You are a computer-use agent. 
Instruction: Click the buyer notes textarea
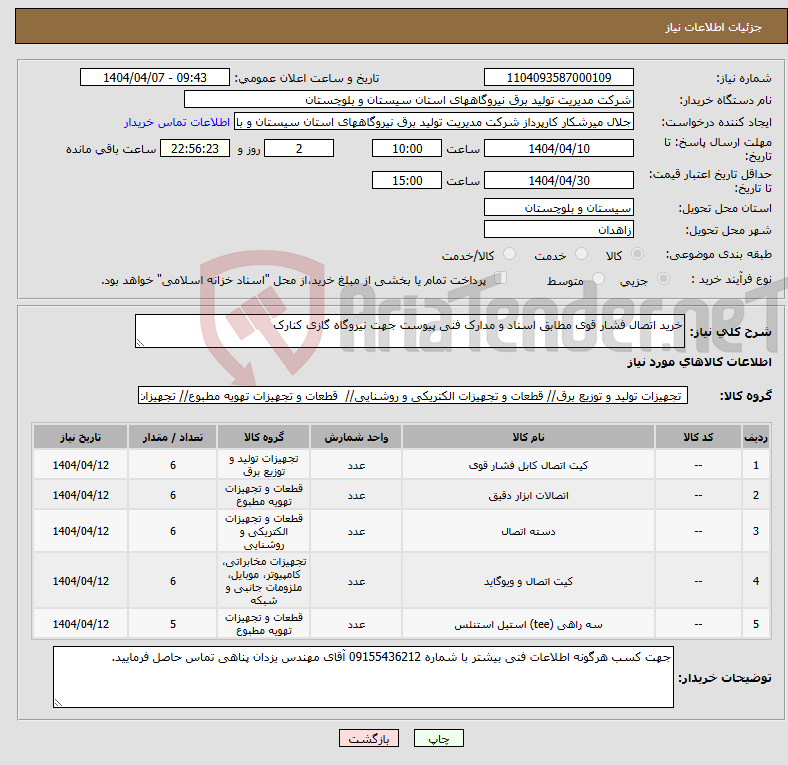pyautogui.click(x=363, y=677)
